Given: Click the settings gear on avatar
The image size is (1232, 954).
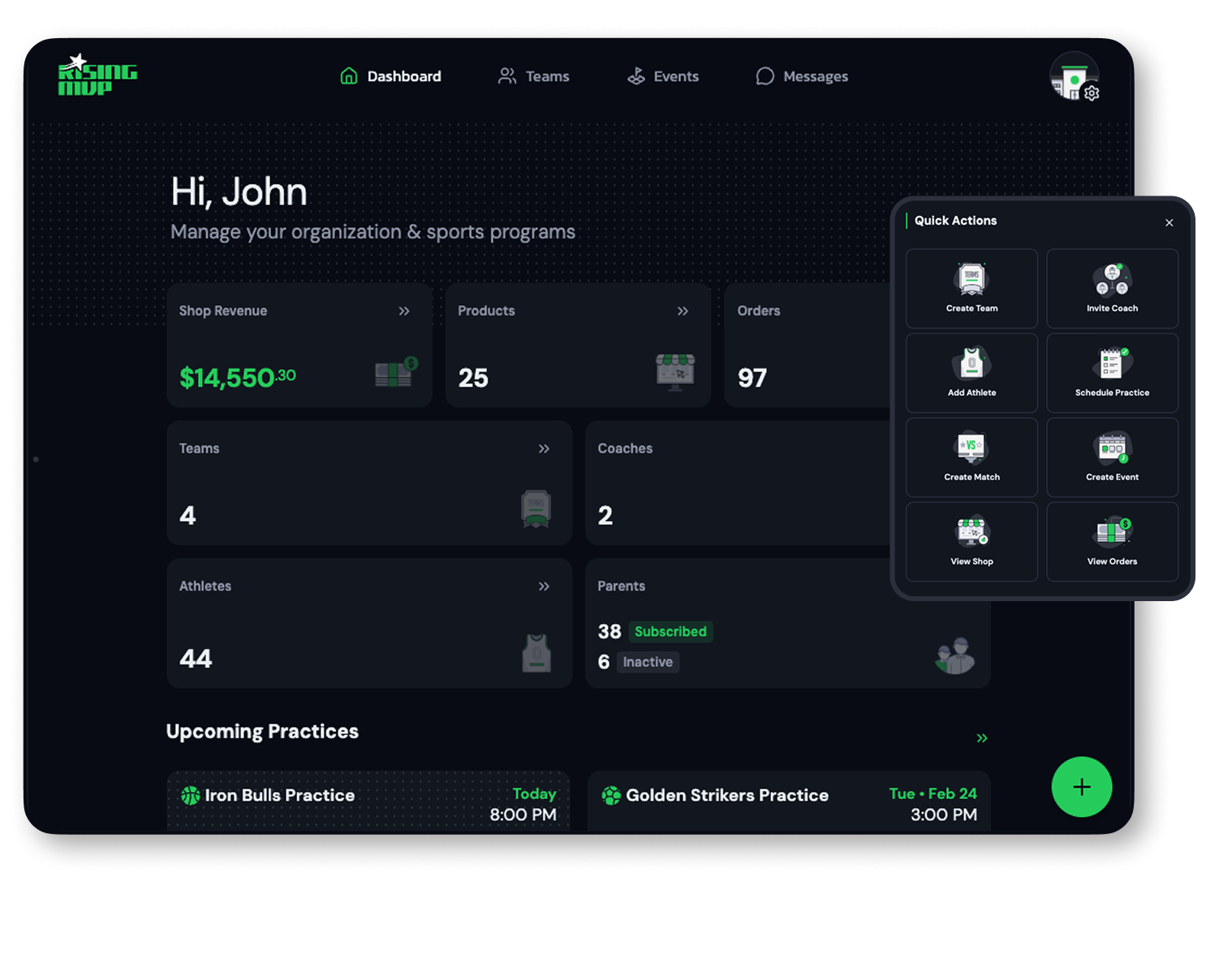Looking at the screenshot, I should (x=1092, y=93).
